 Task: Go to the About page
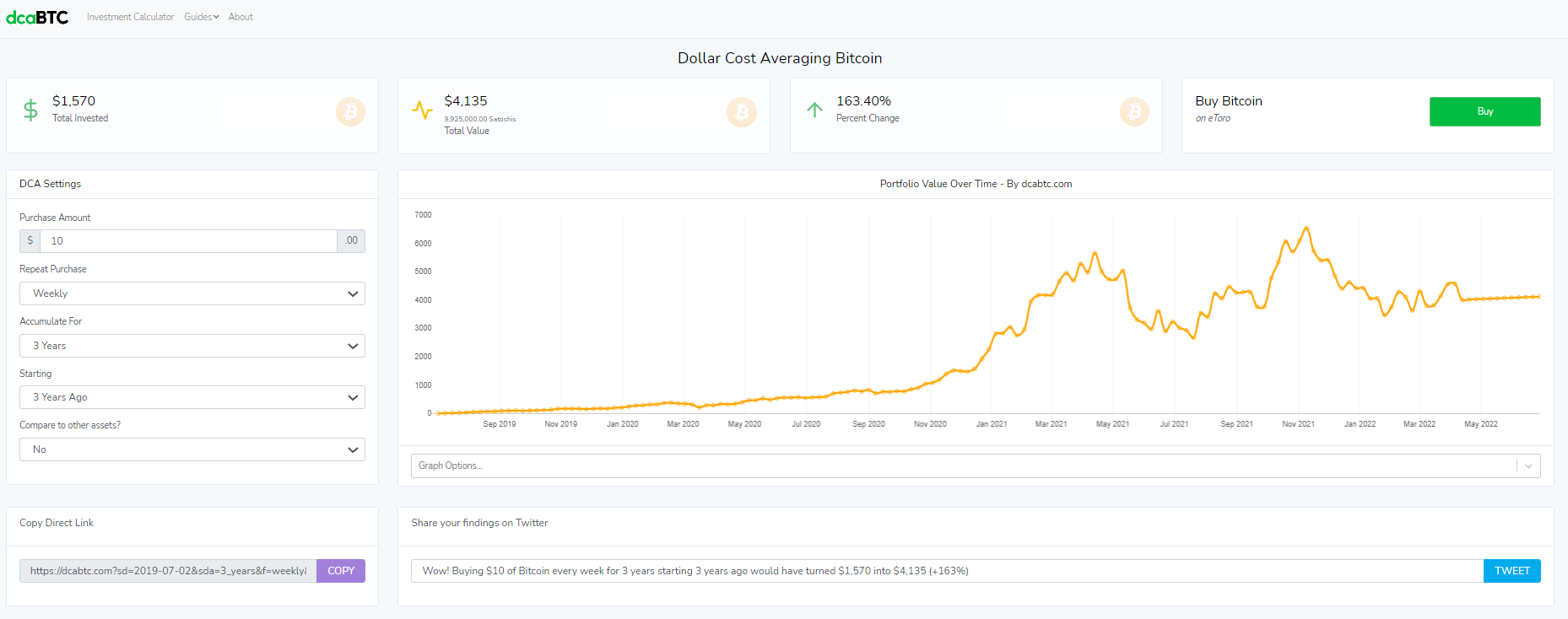click(x=241, y=17)
